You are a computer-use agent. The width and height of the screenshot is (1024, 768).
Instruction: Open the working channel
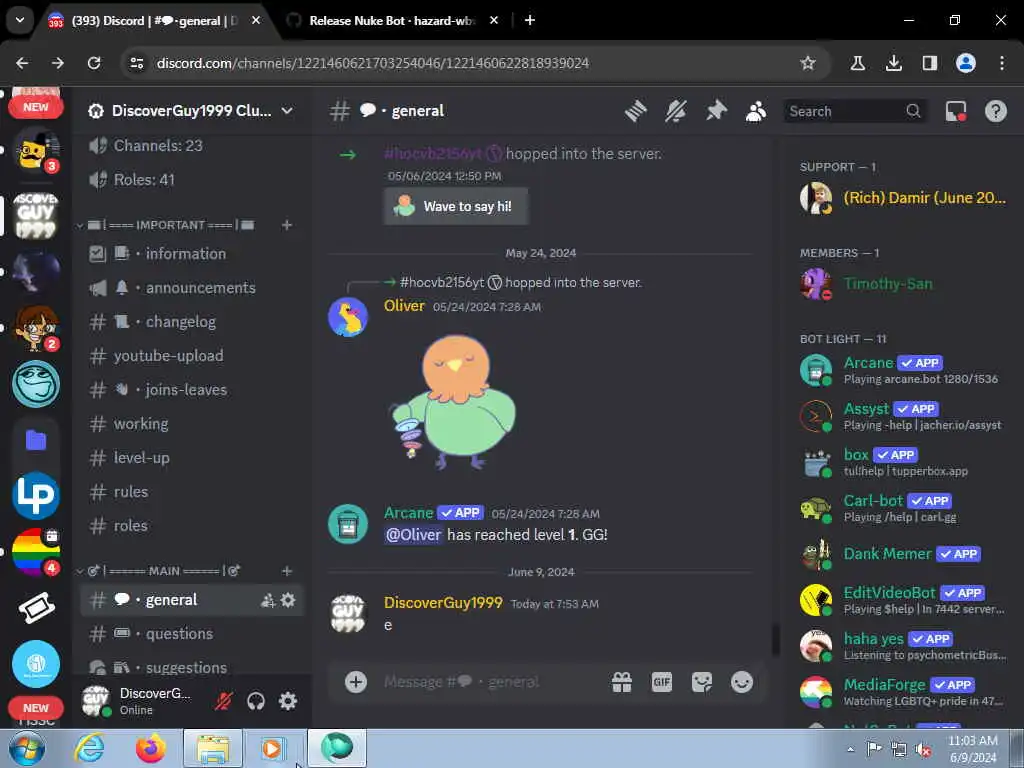tap(191, 424)
